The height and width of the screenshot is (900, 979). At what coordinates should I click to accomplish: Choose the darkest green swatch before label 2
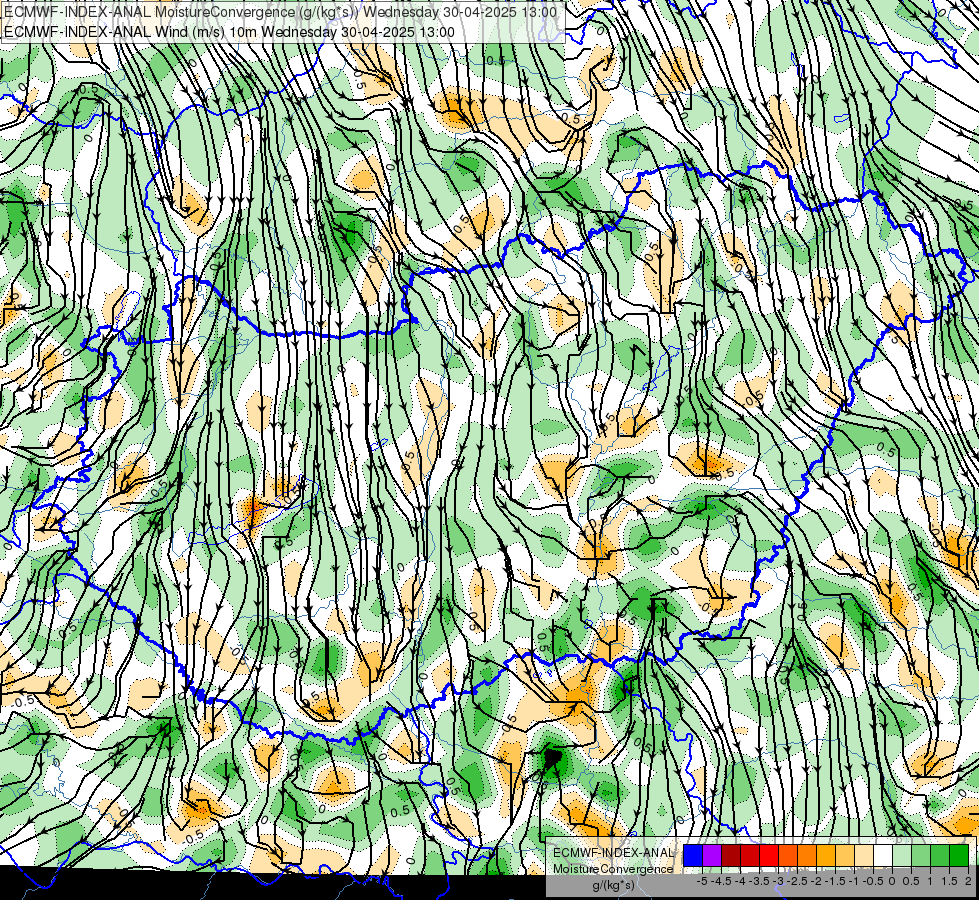click(x=959, y=855)
